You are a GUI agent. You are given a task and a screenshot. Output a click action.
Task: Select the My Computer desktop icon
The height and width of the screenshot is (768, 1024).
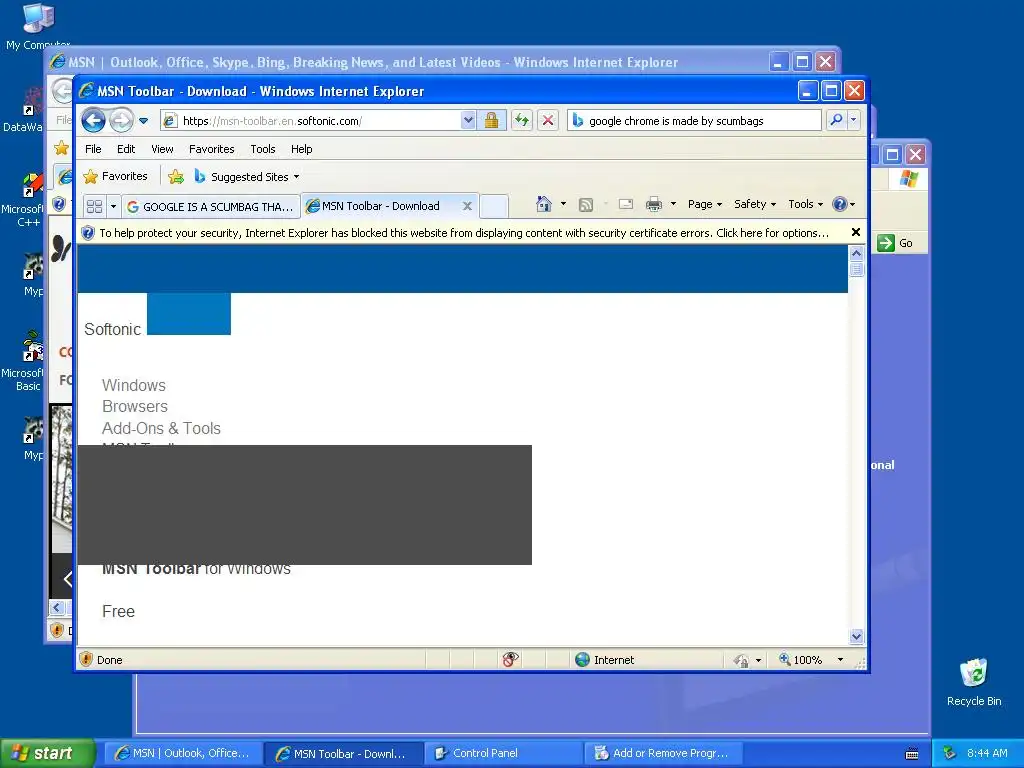38,26
